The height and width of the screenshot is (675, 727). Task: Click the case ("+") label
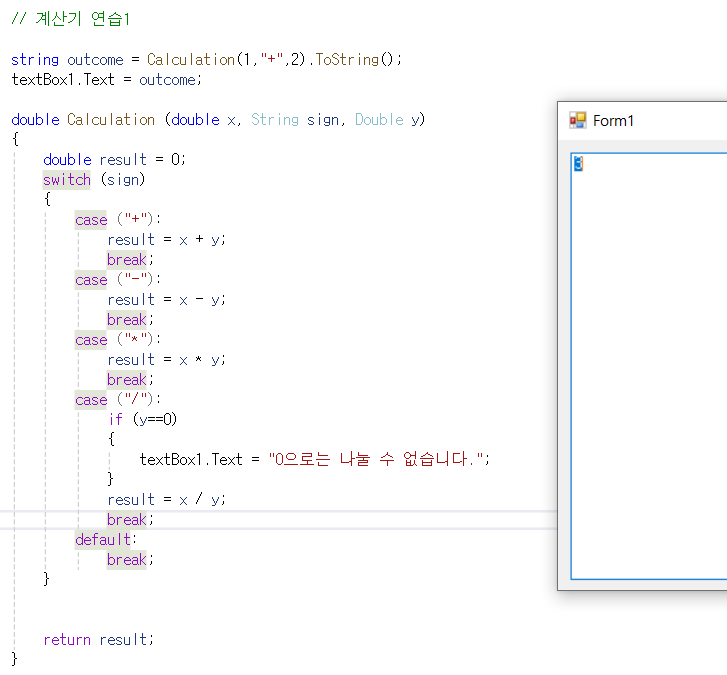coord(118,219)
